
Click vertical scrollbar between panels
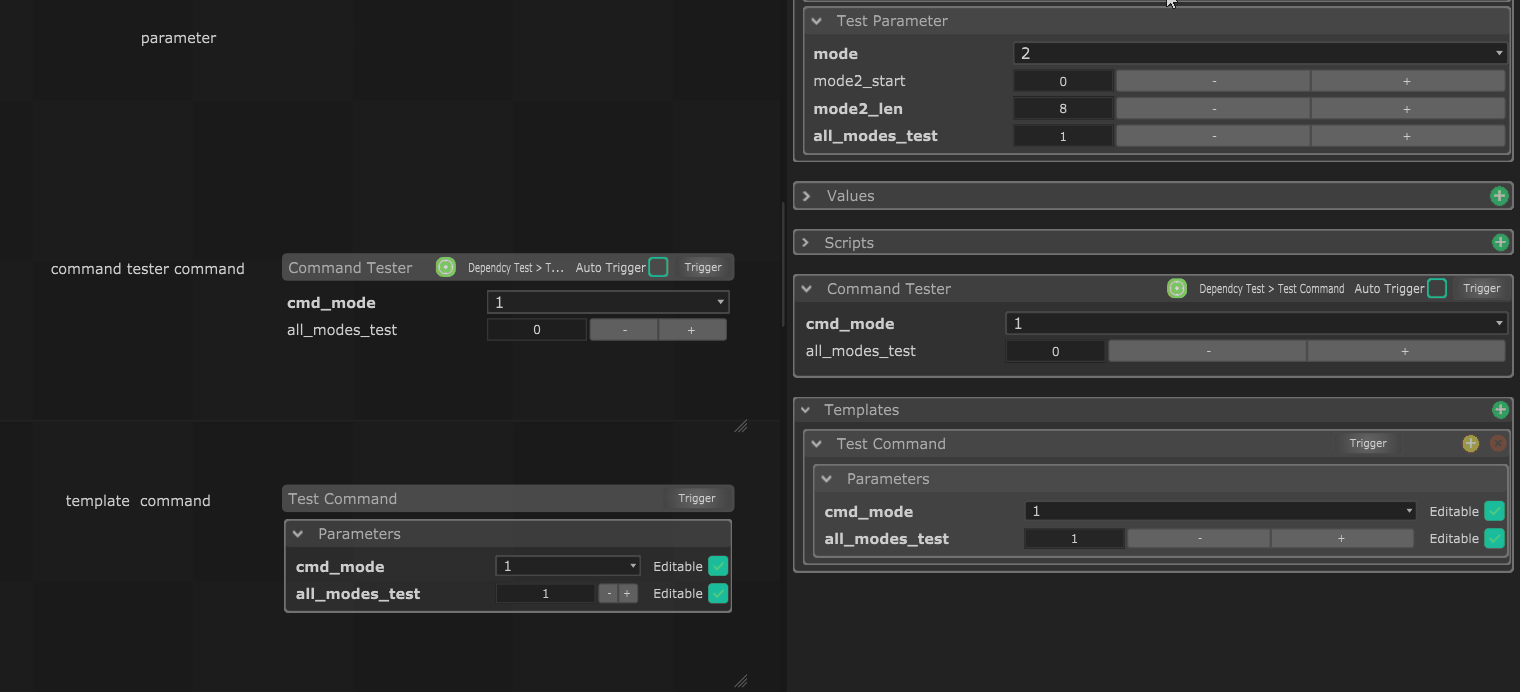pos(784,264)
